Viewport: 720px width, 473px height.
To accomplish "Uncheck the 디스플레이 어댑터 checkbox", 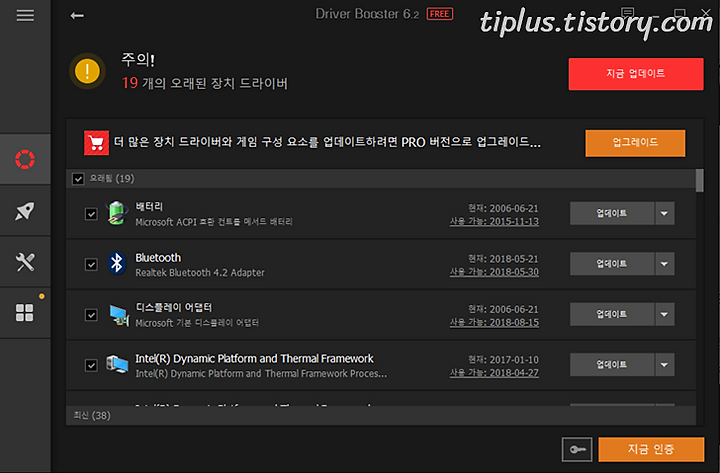I will click(91, 315).
